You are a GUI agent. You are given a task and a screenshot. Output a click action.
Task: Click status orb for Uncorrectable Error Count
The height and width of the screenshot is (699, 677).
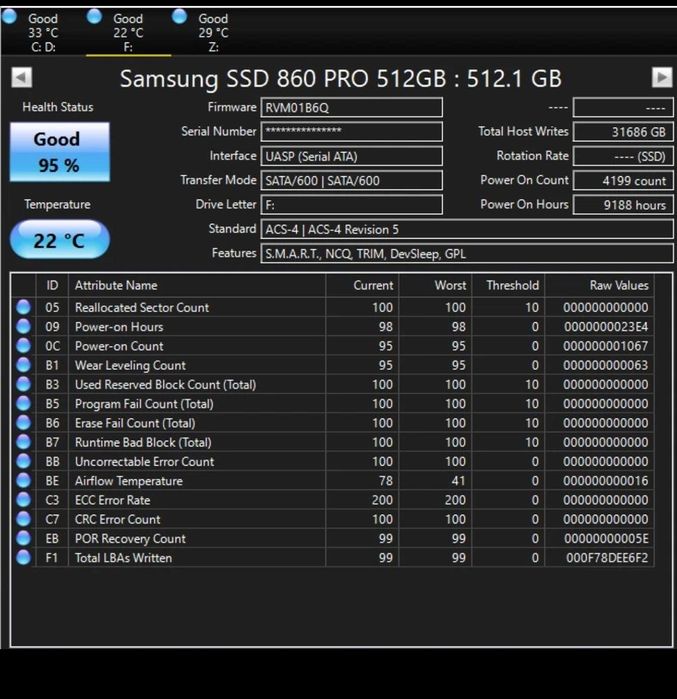point(23,461)
